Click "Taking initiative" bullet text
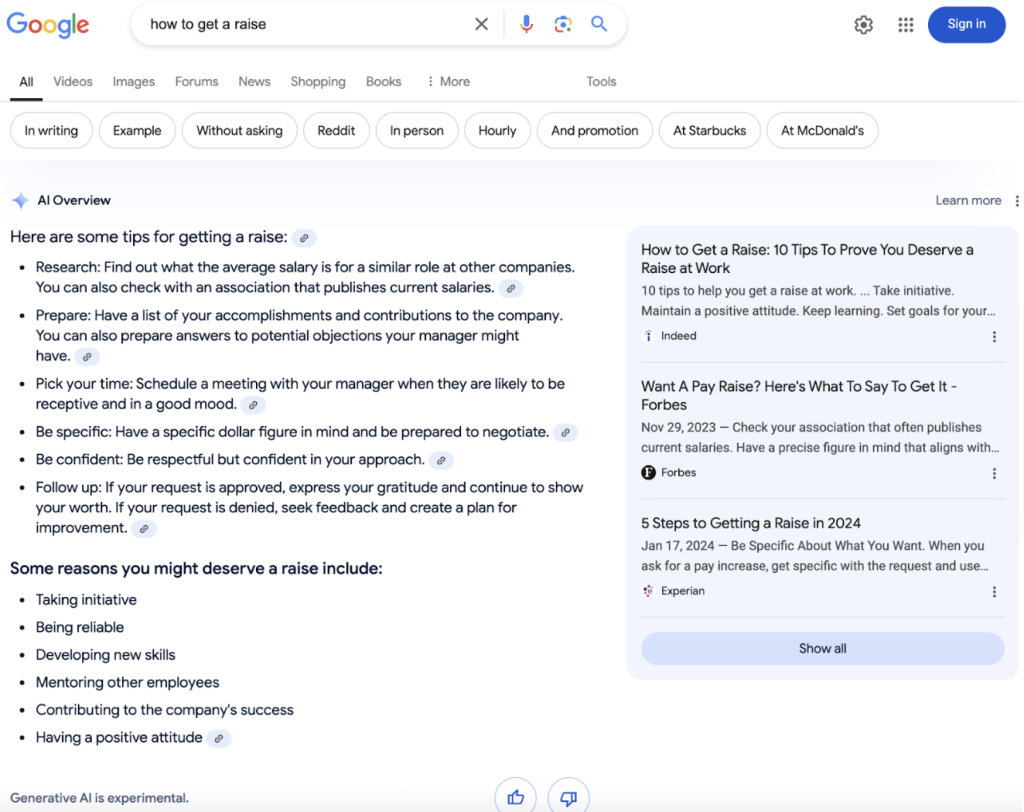 [x=86, y=600]
